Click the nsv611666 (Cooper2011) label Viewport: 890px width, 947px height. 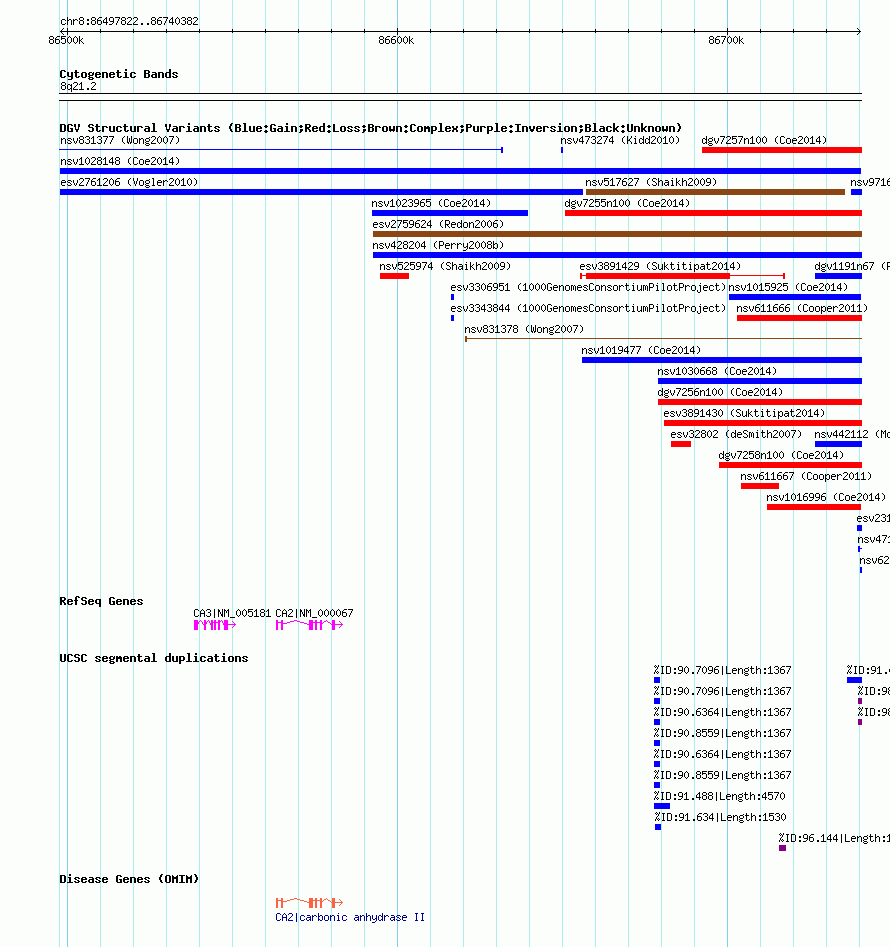(802, 309)
